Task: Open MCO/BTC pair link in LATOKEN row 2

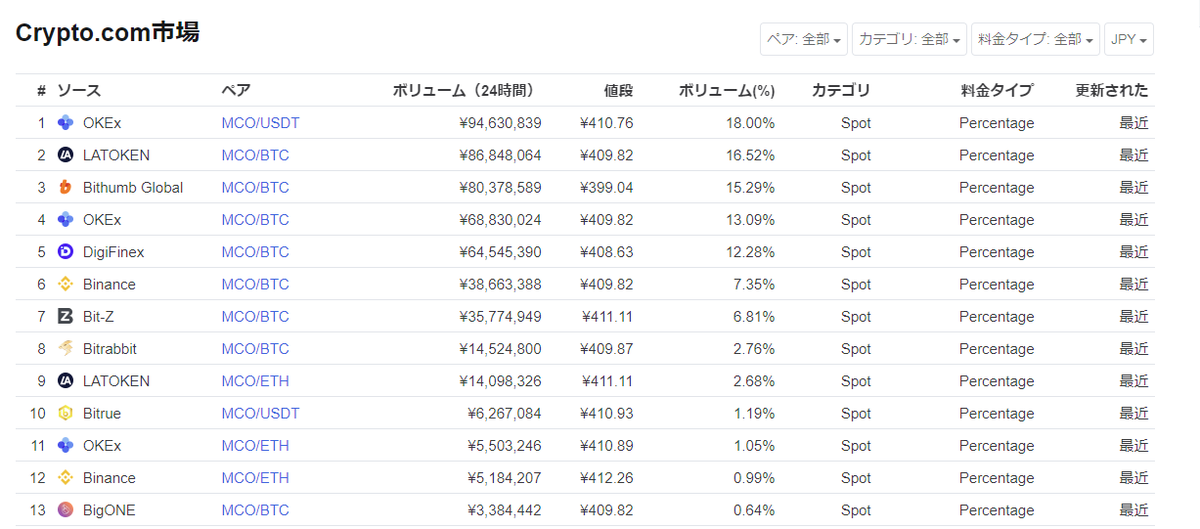Action: pyautogui.click(x=255, y=155)
